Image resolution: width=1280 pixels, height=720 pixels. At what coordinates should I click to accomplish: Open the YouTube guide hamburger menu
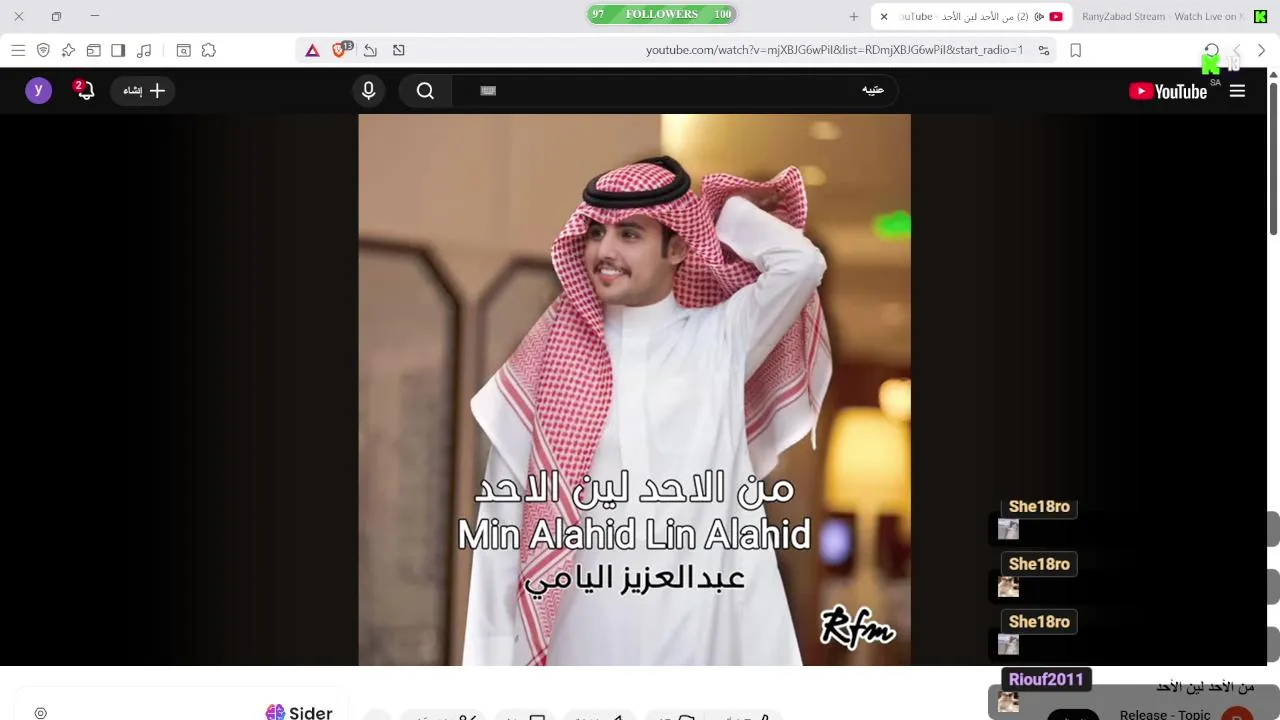1237,91
